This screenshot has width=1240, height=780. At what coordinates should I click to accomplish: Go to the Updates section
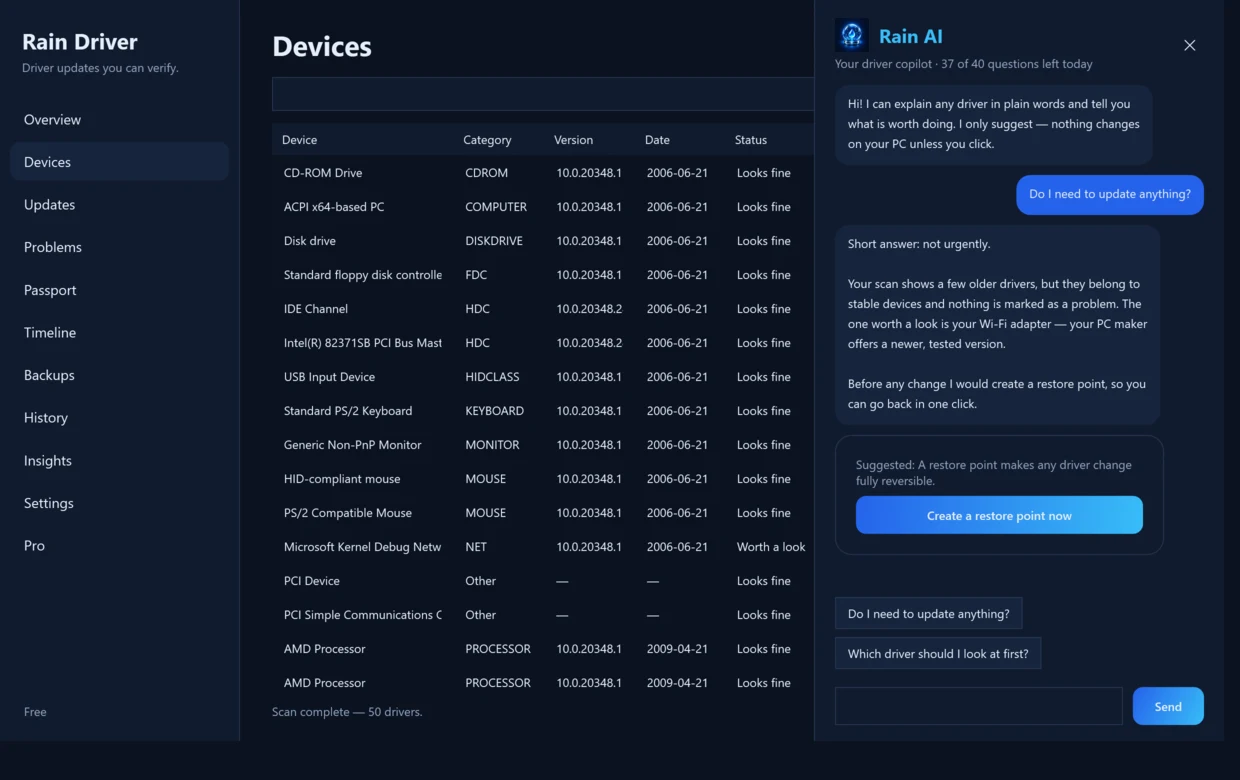pos(119,204)
